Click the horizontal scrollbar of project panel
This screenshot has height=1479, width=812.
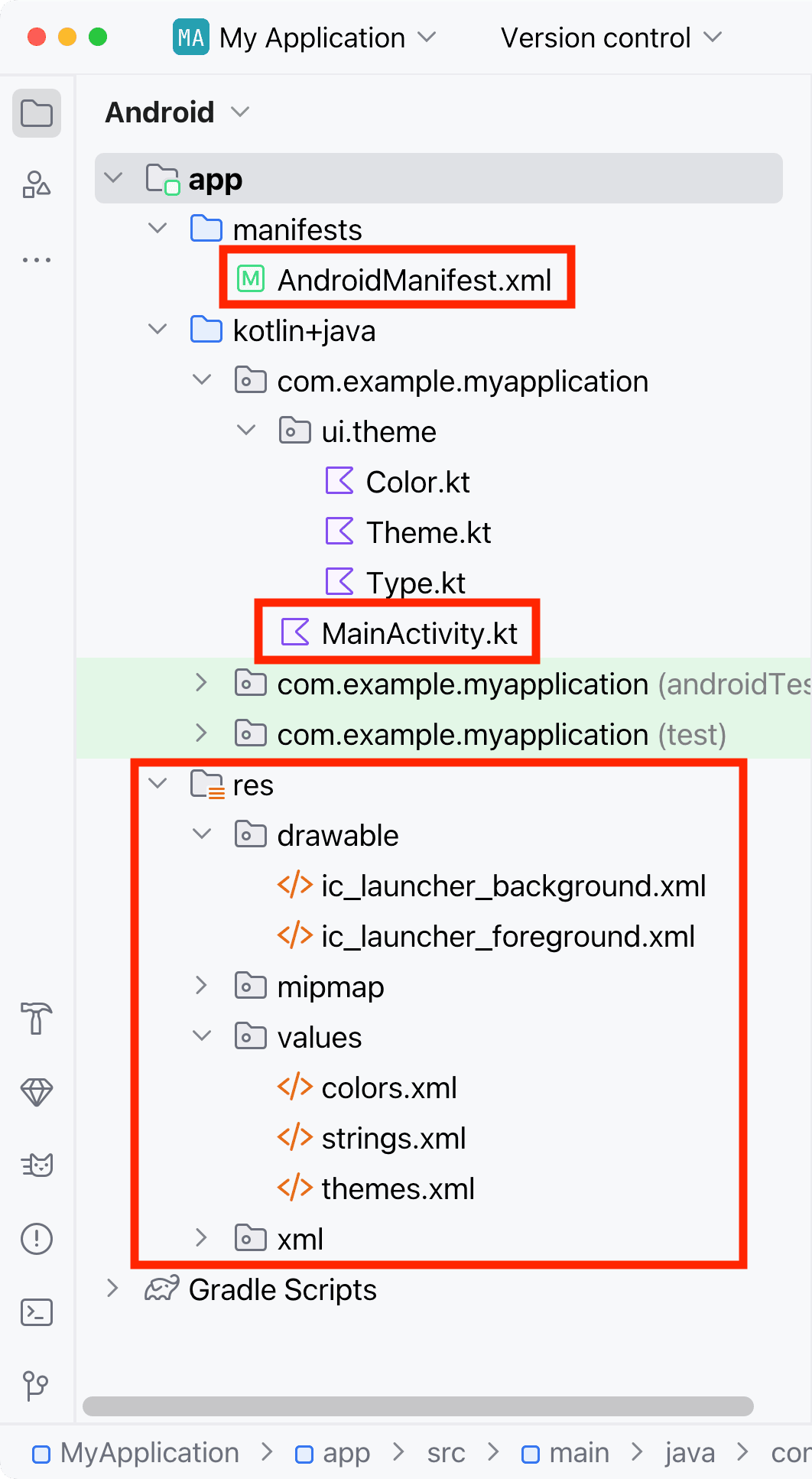417,1406
